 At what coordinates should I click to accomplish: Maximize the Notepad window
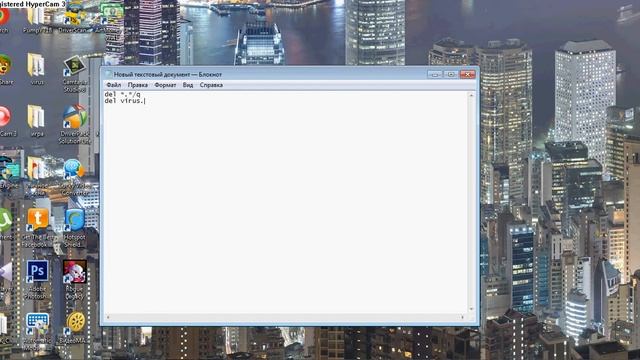(x=451, y=74)
